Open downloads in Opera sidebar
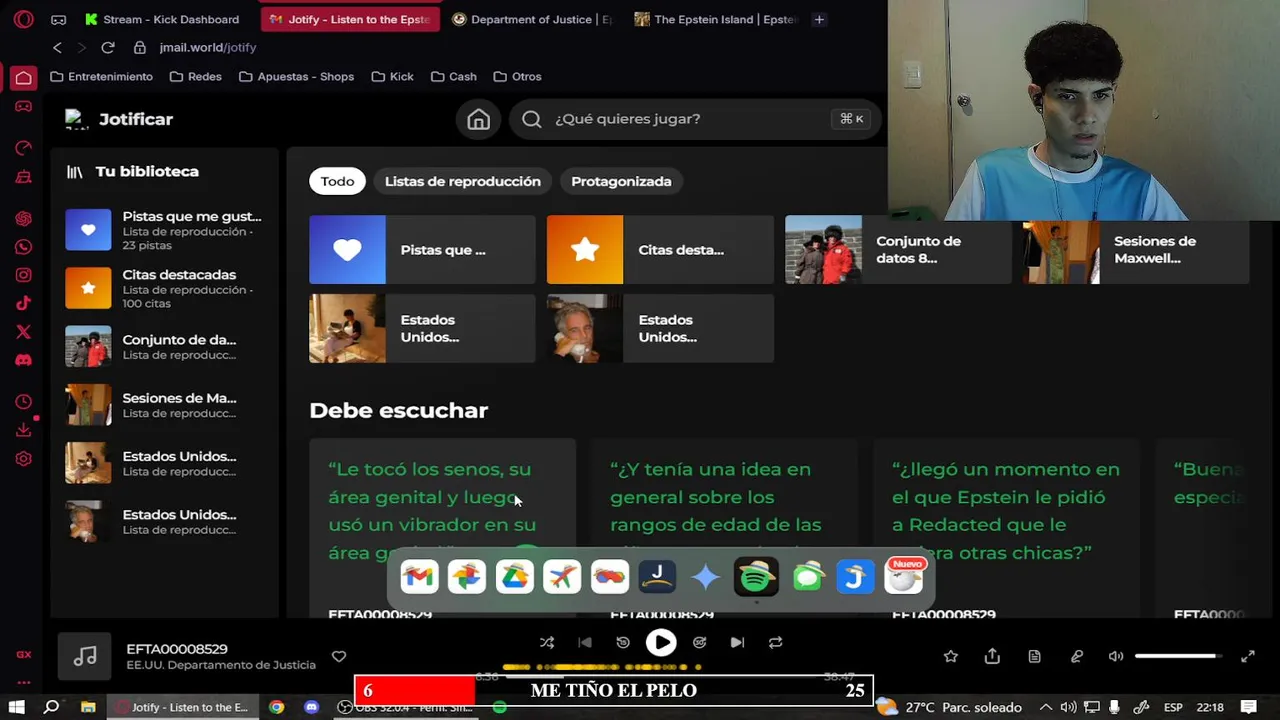1280x720 pixels. coord(23,430)
